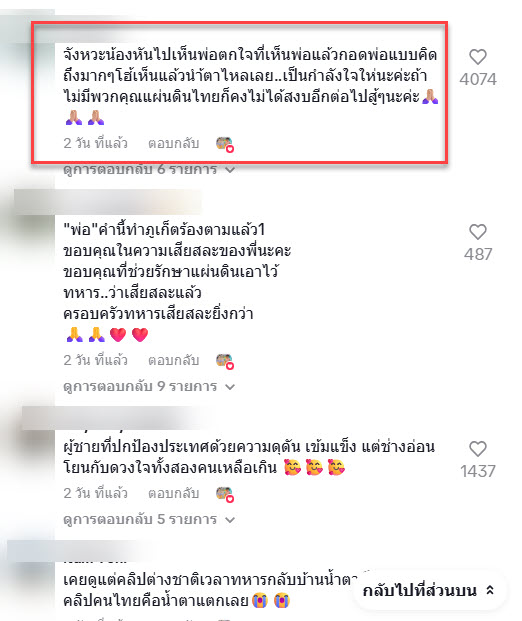Expand the 6 replies on the first comment
Image resolution: width=522 pixels, height=621 pixels.
click(x=149, y=170)
